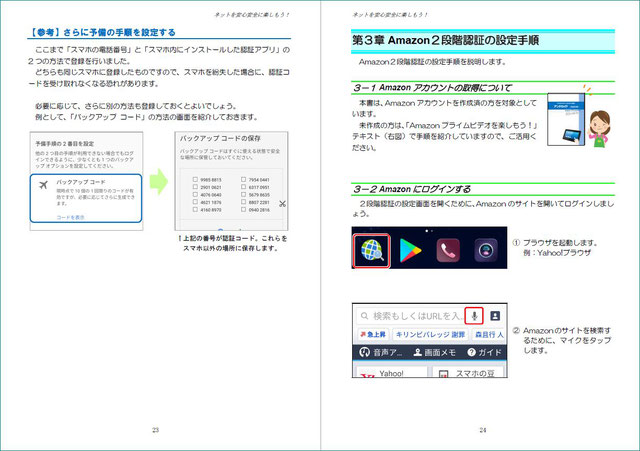The width and height of the screenshot is (640, 451).
Task: Click the tablet booklet cover thumbnail
Action: tap(566, 119)
